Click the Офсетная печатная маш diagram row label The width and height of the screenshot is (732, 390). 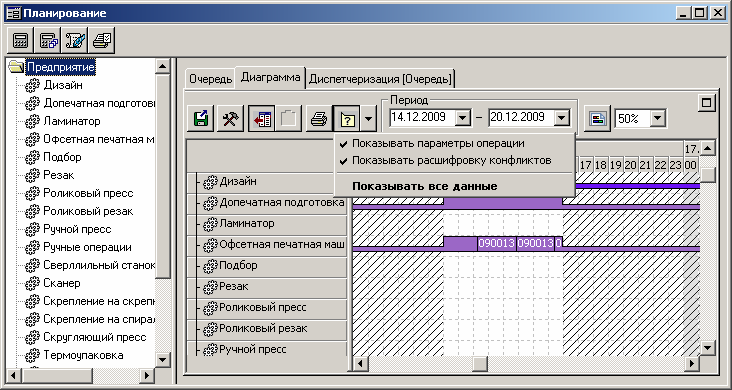point(282,245)
